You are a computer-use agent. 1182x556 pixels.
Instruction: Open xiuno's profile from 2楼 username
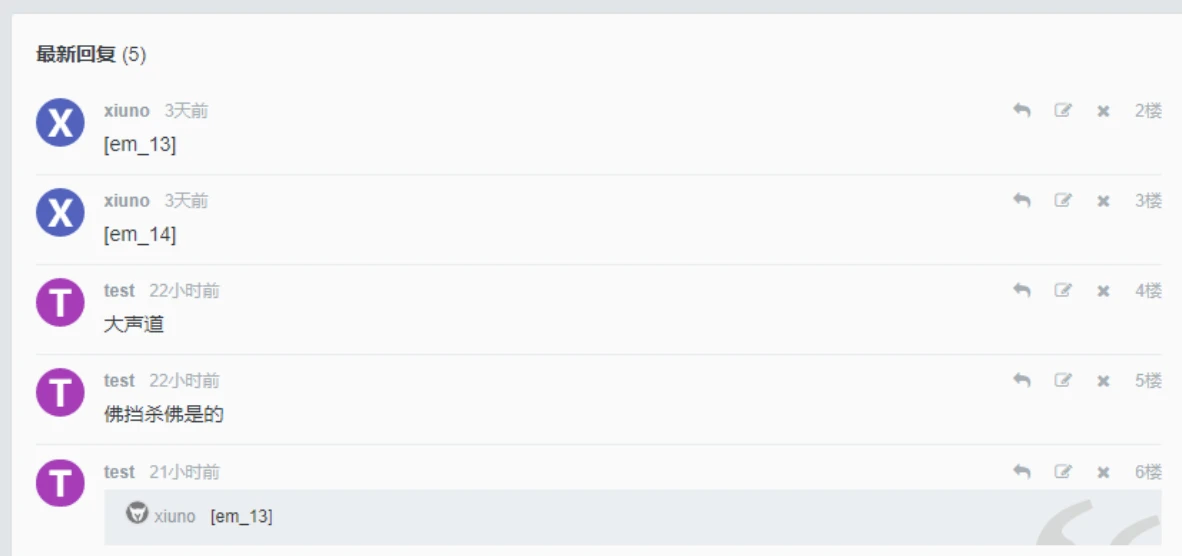click(126, 111)
